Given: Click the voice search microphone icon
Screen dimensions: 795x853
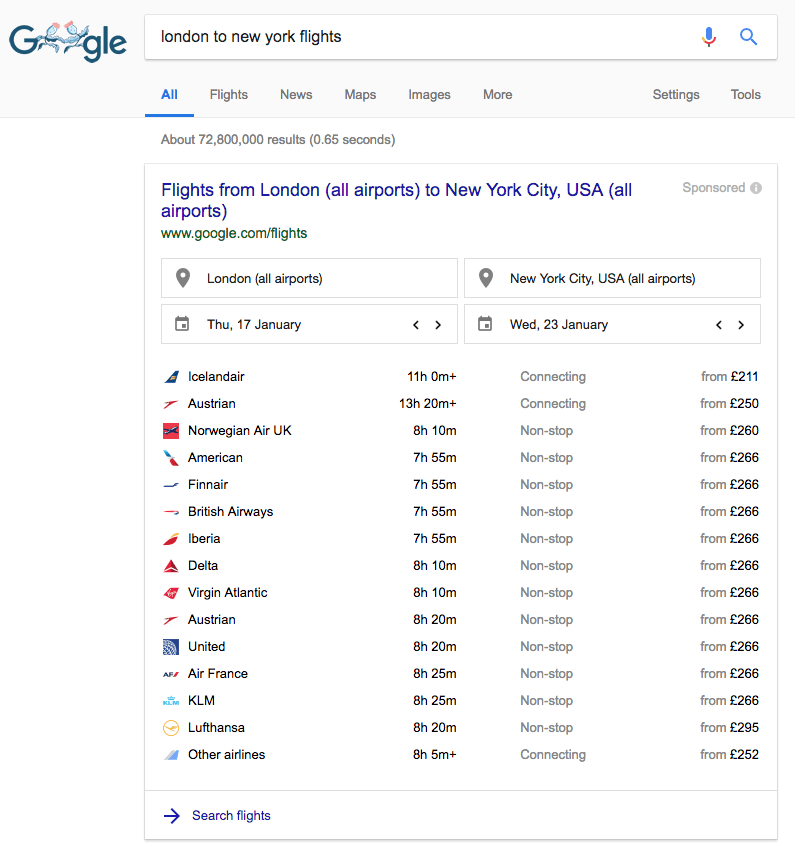Looking at the screenshot, I should pos(708,37).
